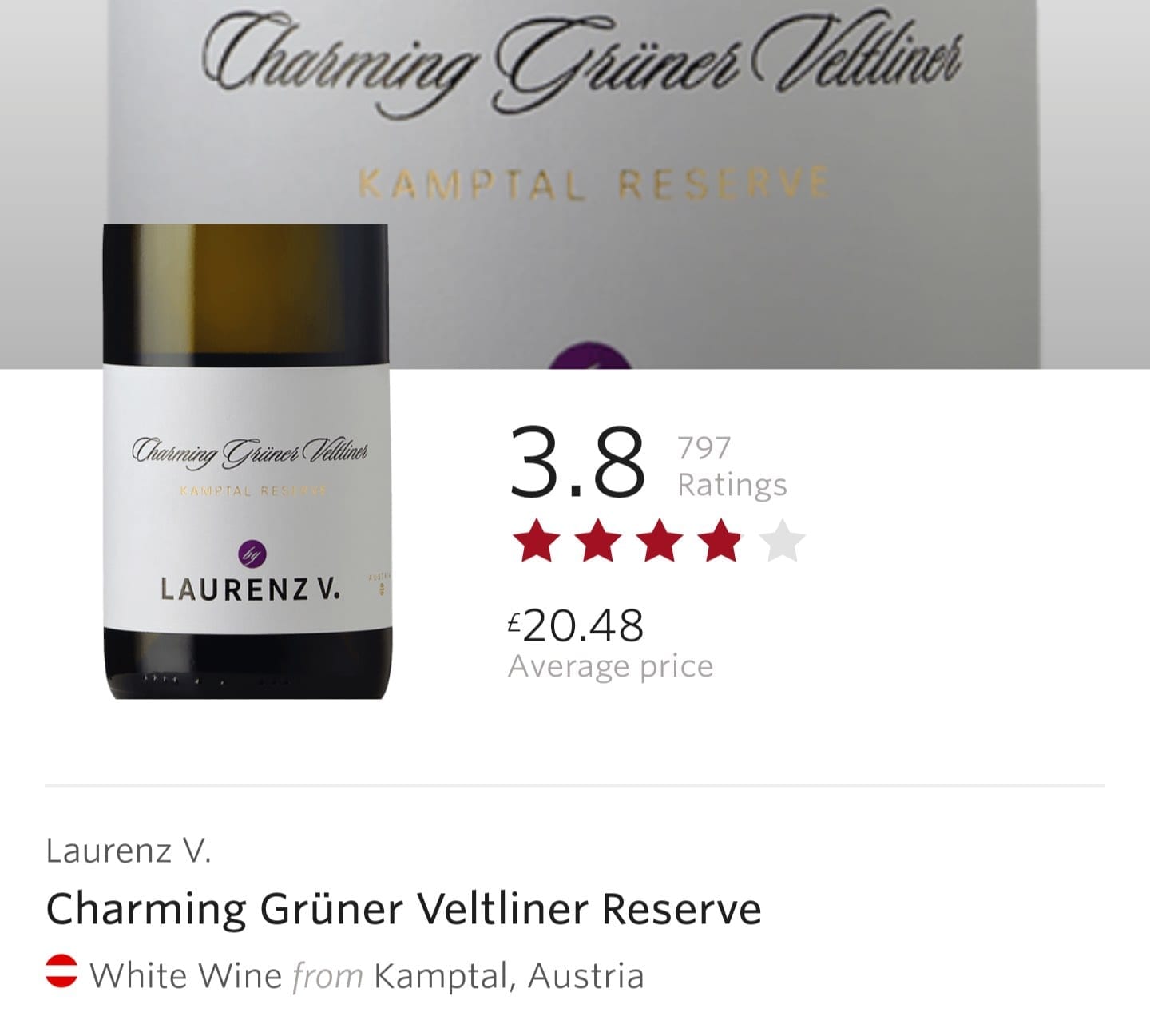Tap the second red rating star
Screen dimensions: 1150x1036
(598, 541)
